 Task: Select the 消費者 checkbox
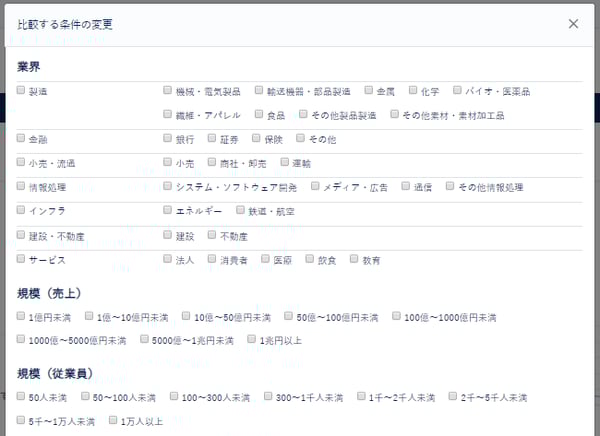pyautogui.click(x=212, y=259)
